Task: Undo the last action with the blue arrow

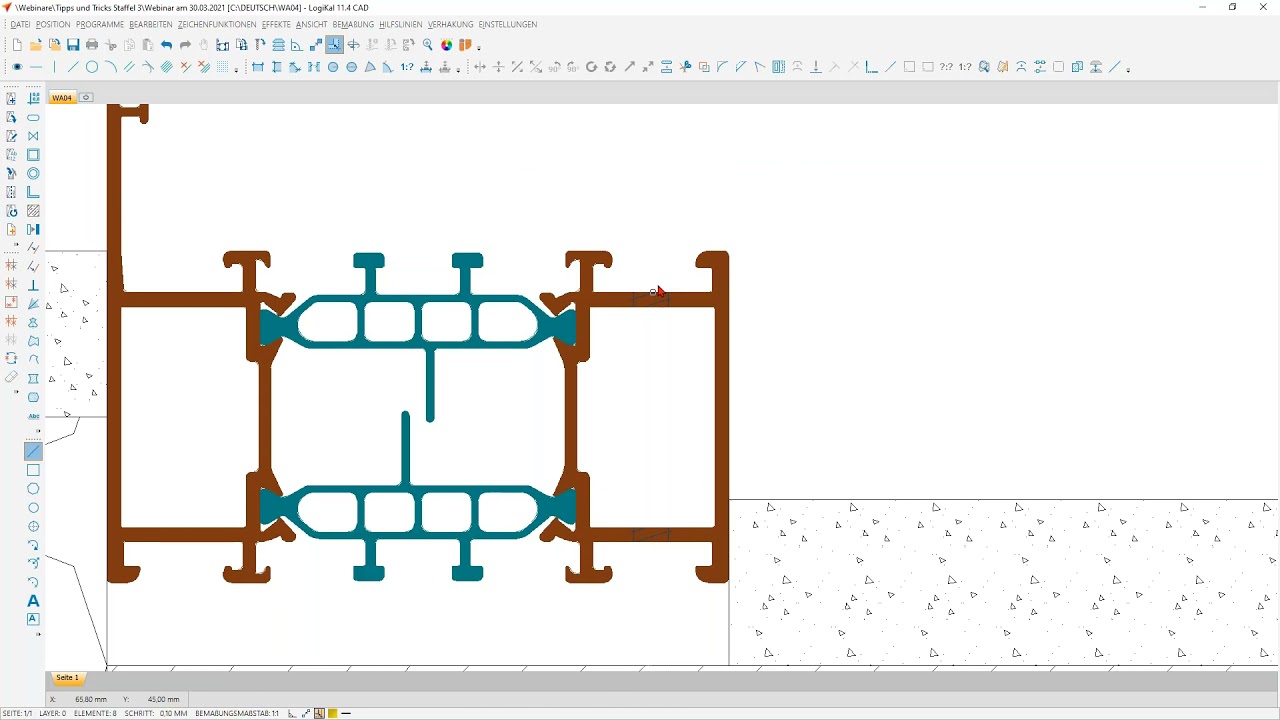Action: [x=166, y=45]
